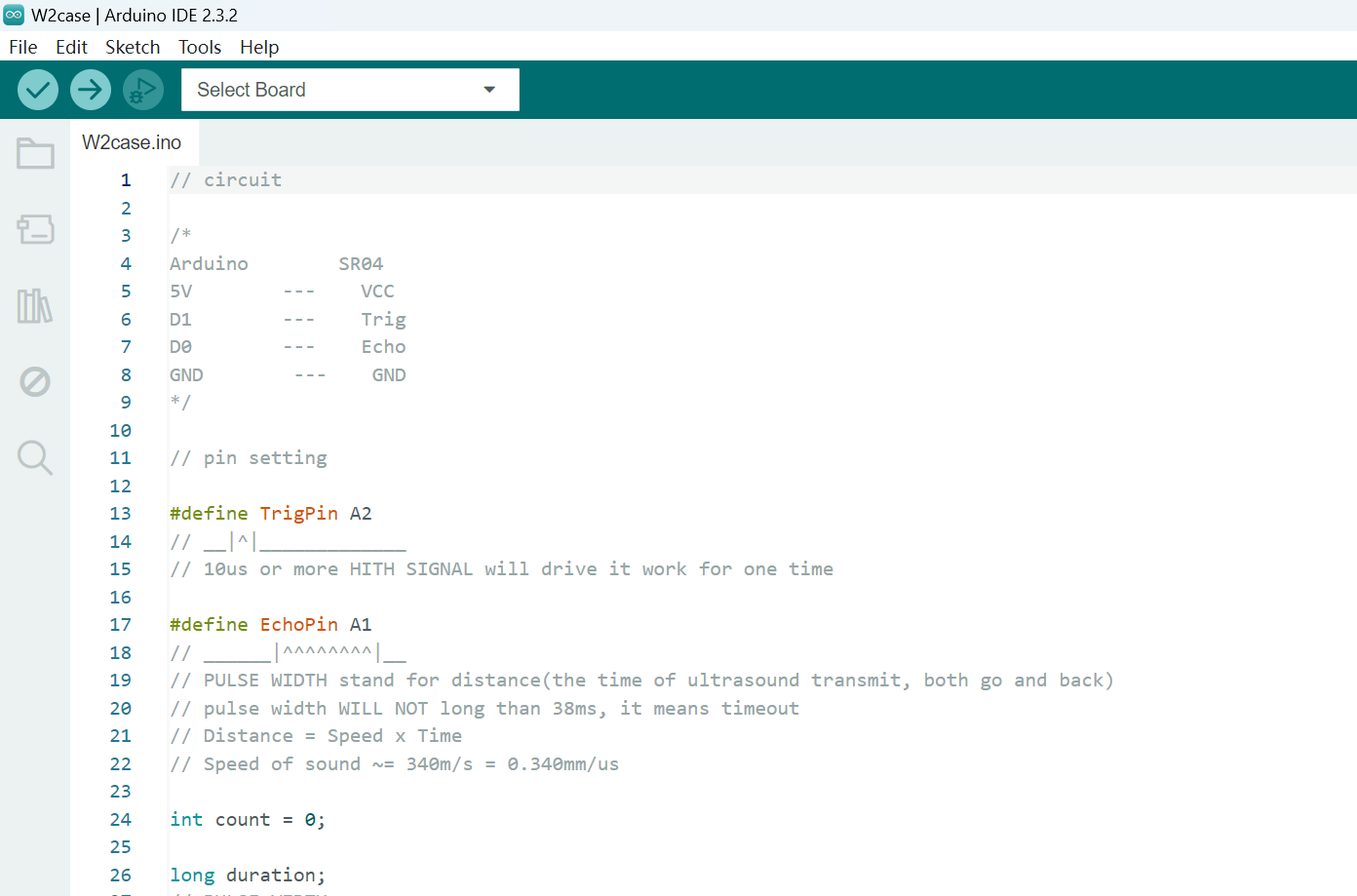Click line number 16 in the gutter
Image resolution: width=1357 pixels, height=896 pixels.
(x=120, y=597)
